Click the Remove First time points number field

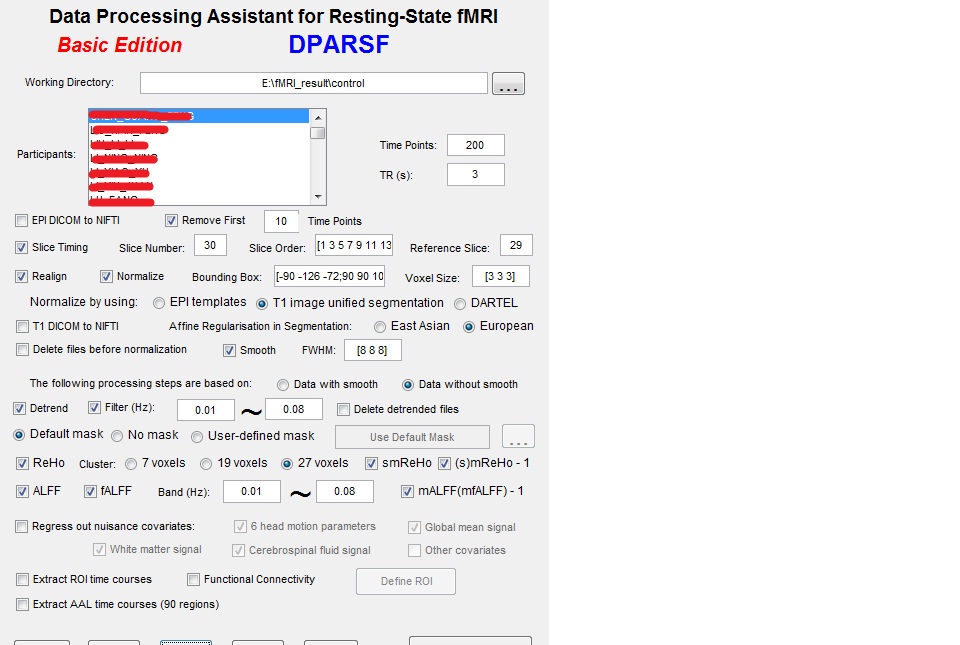coord(281,221)
